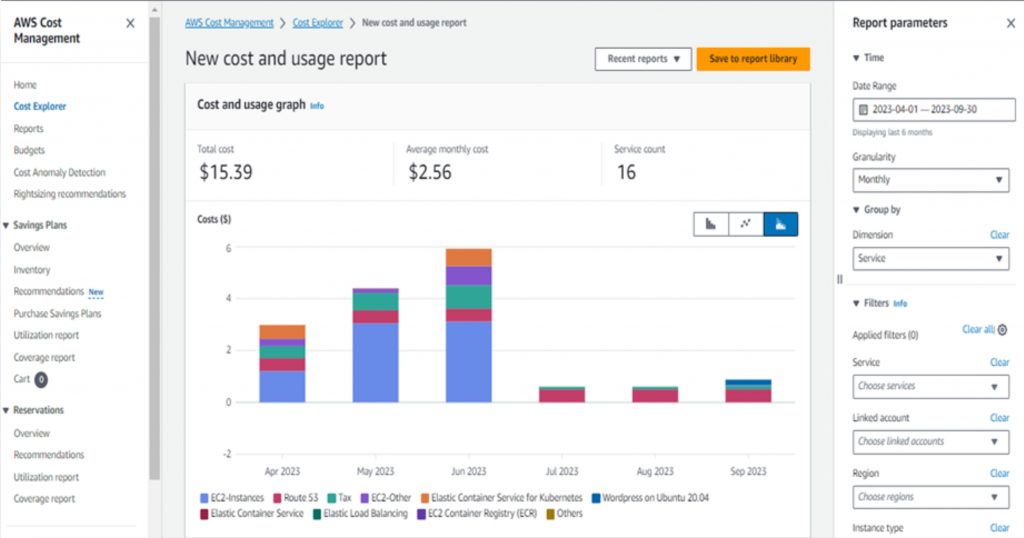This screenshot has width=1024, height=538.
Task: Click Elastic Container Service for Kubernetes swatch
Action: 425,498
